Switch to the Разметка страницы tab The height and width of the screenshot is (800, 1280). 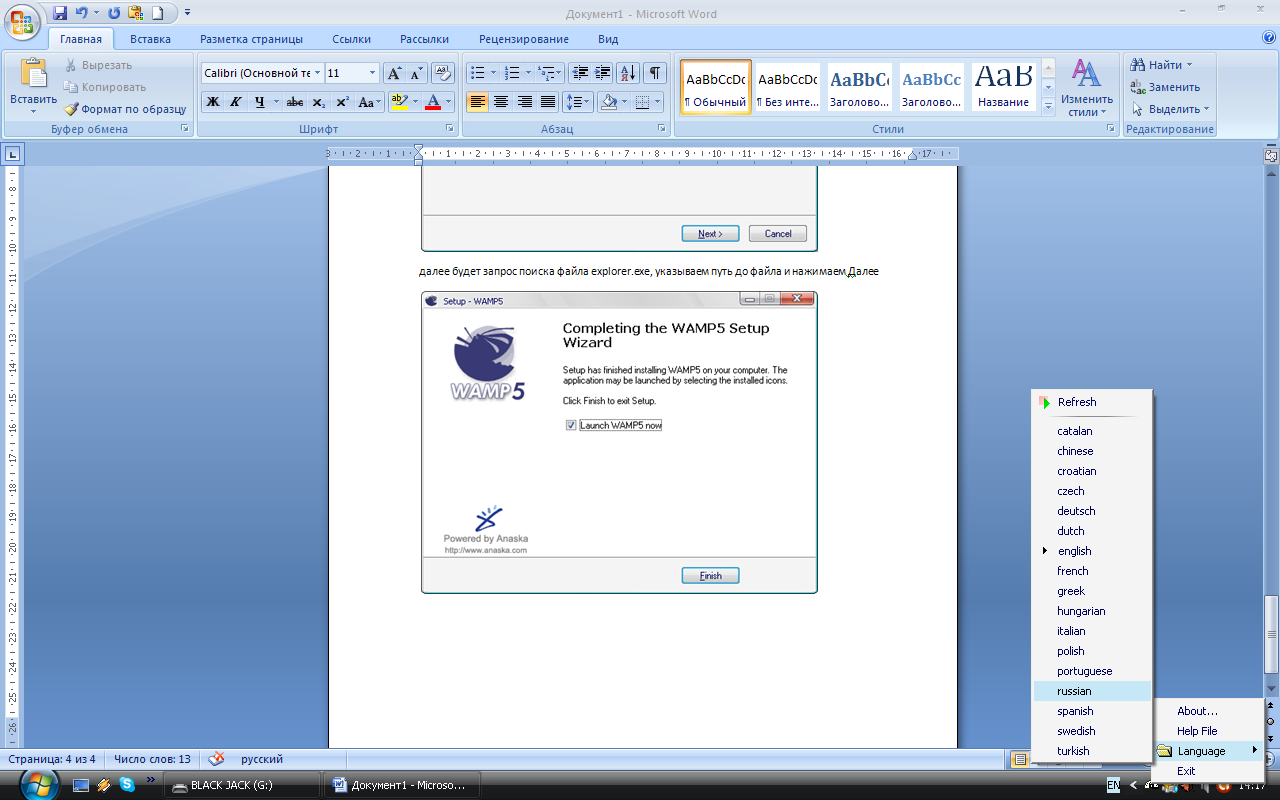[x=251, y=39]
